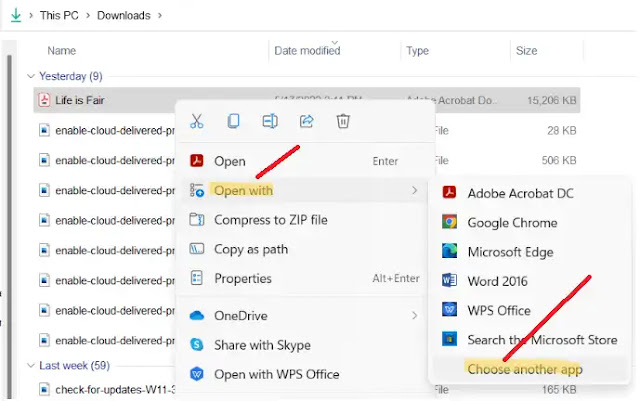Sort by Type column header
The image size is (640, 401).
click(417, 51)
